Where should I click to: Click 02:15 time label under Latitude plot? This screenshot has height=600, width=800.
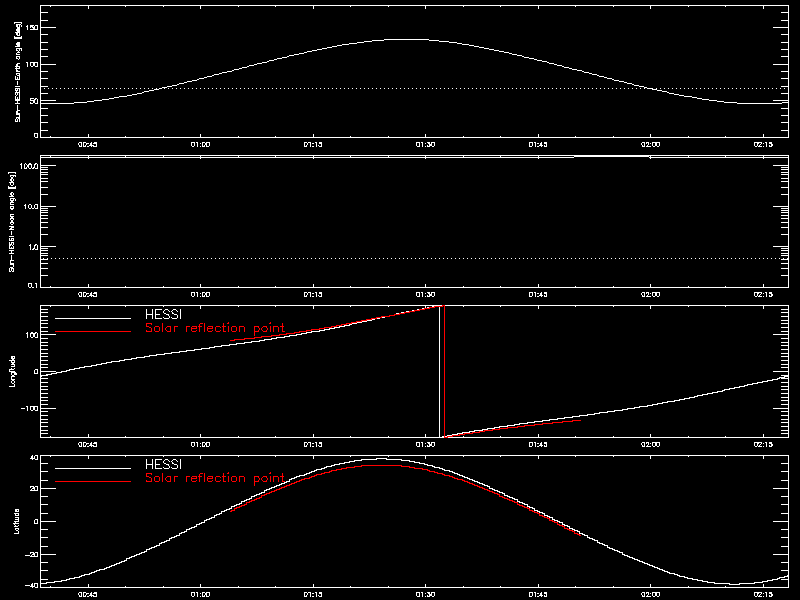[x=763, y=594]
